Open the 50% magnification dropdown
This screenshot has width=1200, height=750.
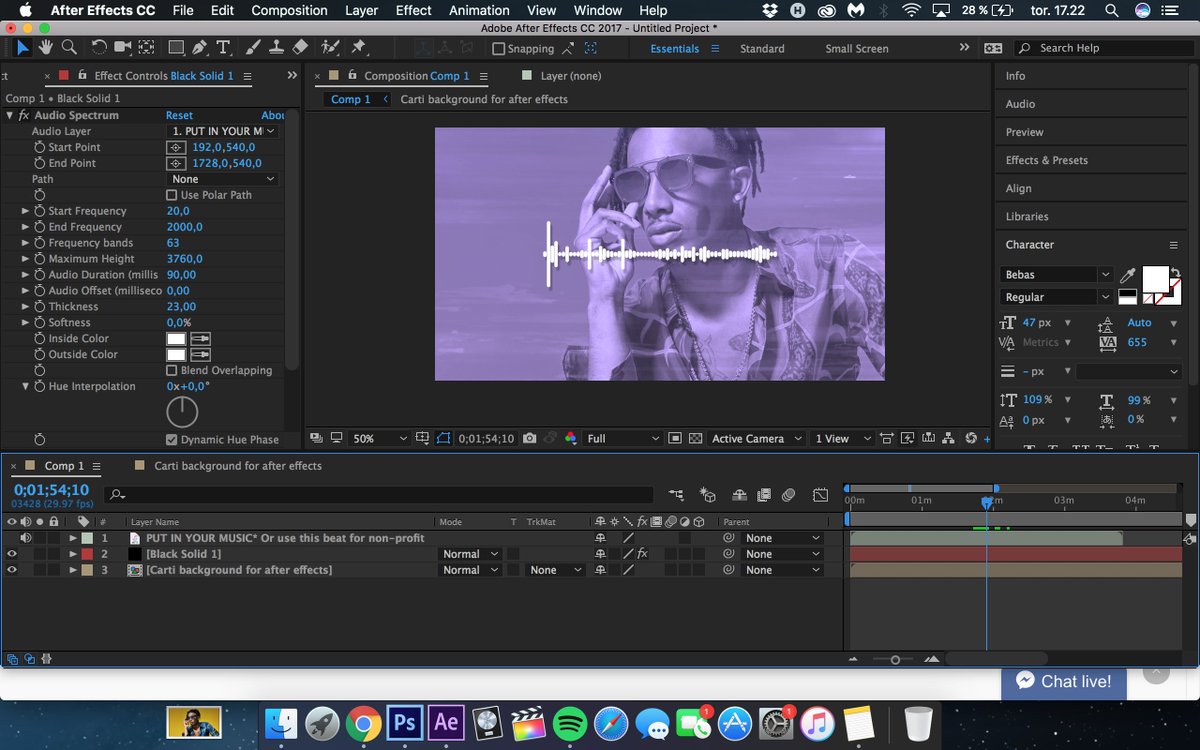tap(379, 438)
